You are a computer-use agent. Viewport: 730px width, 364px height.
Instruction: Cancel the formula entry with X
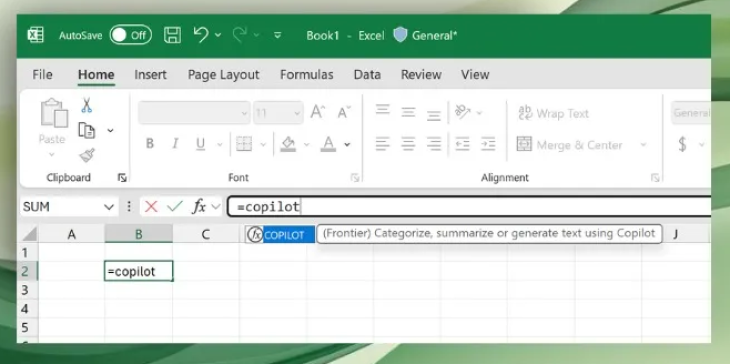[x=151, y=207]
